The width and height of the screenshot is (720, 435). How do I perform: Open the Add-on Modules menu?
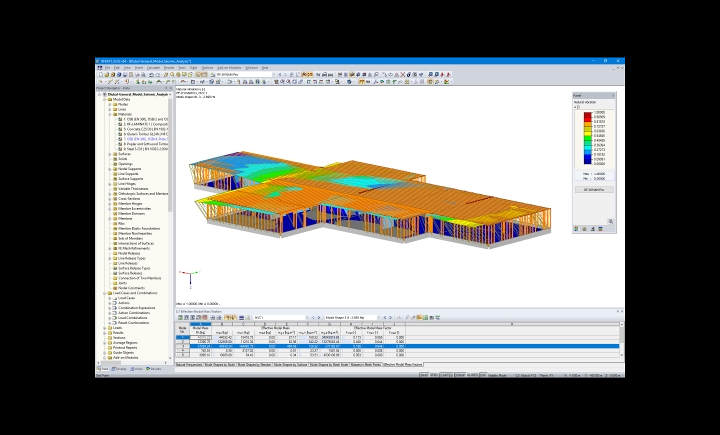tap(229, 68)
